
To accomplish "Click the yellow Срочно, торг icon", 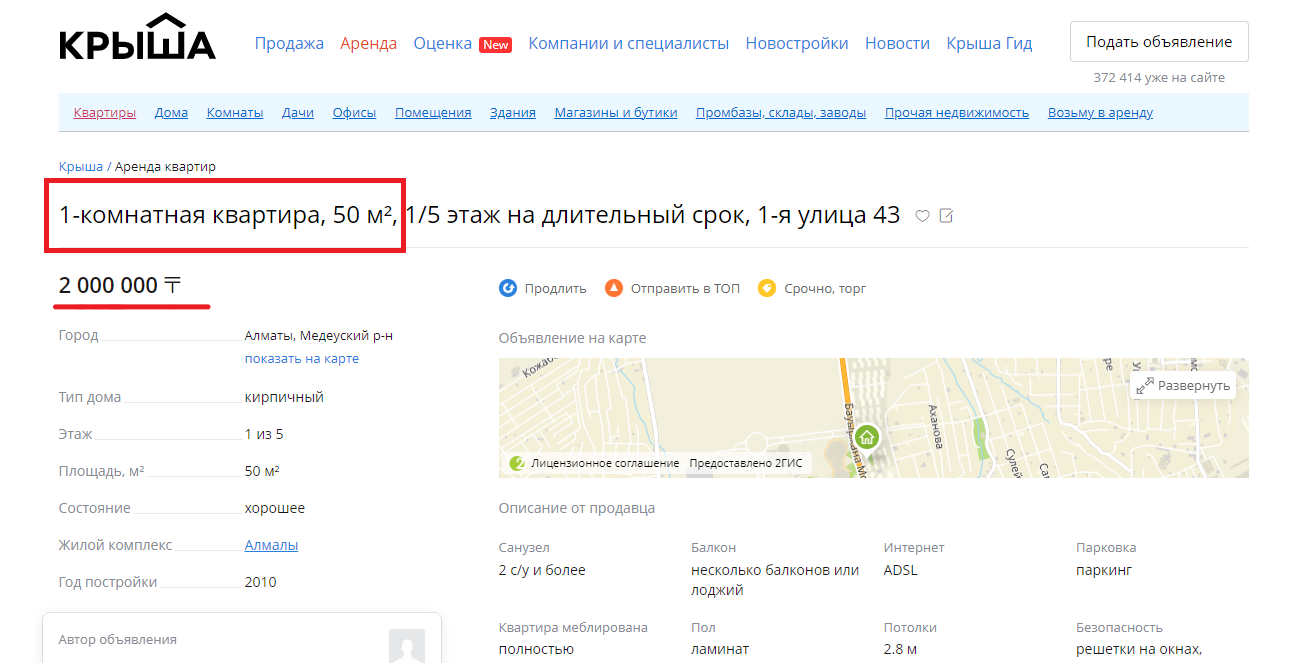I will [767, 289].
